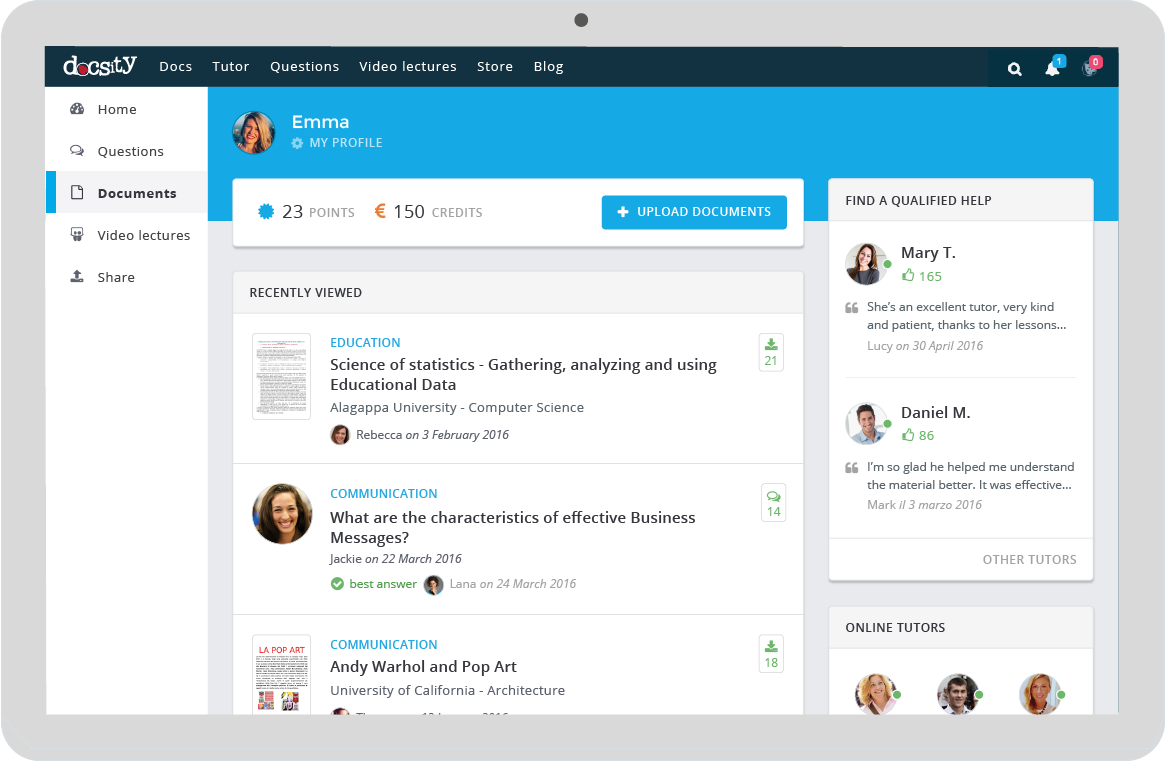Select Share in the left sidebar
This screenshot has height=761, width=1165.
(x=116, y=278)
